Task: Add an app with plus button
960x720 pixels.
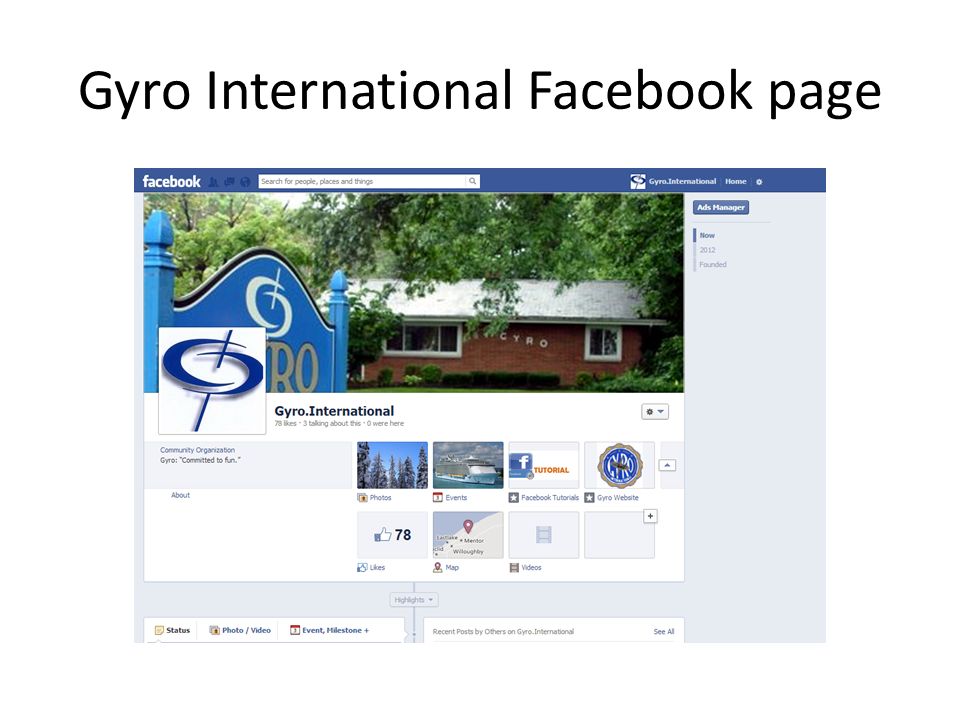Action: pyautogui.click(x=650, y=516)
